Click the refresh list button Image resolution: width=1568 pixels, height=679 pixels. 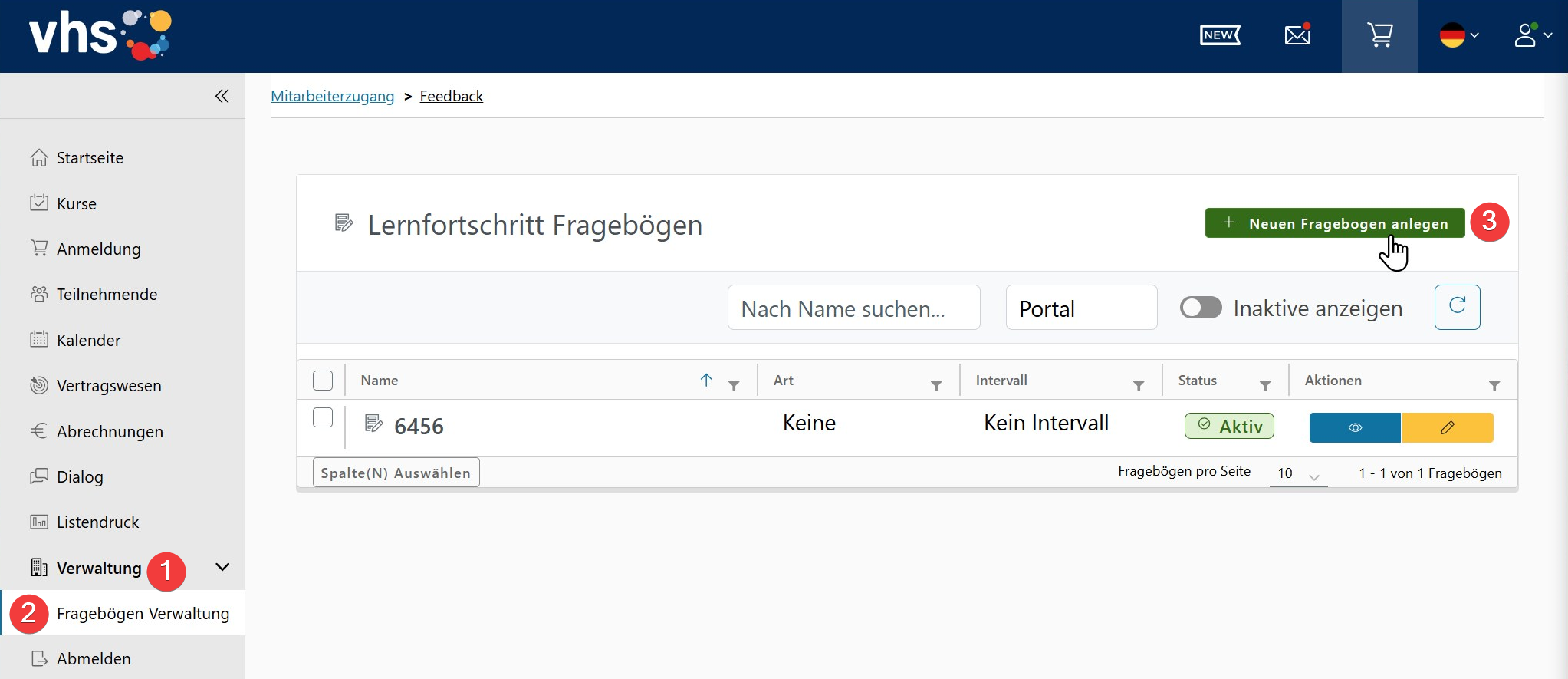pos(1457,307)
